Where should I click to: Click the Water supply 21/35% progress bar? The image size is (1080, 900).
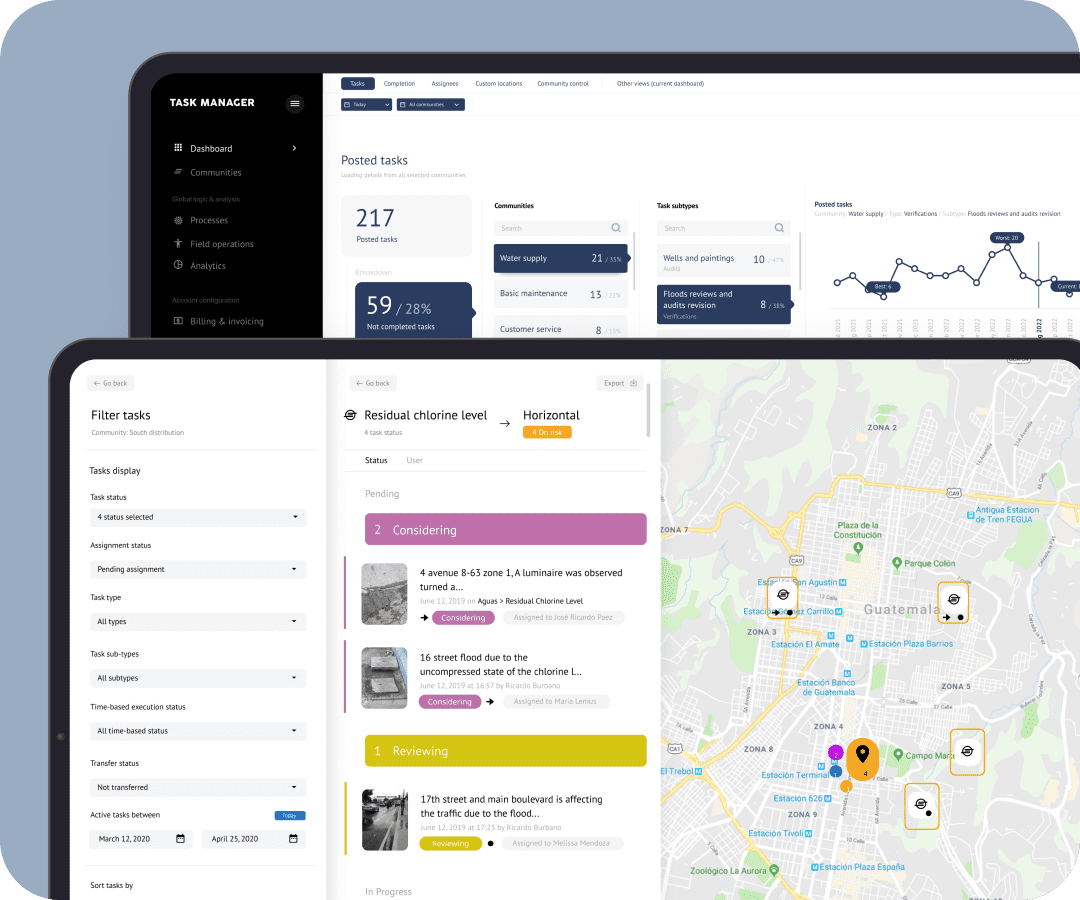pos(561,258)
